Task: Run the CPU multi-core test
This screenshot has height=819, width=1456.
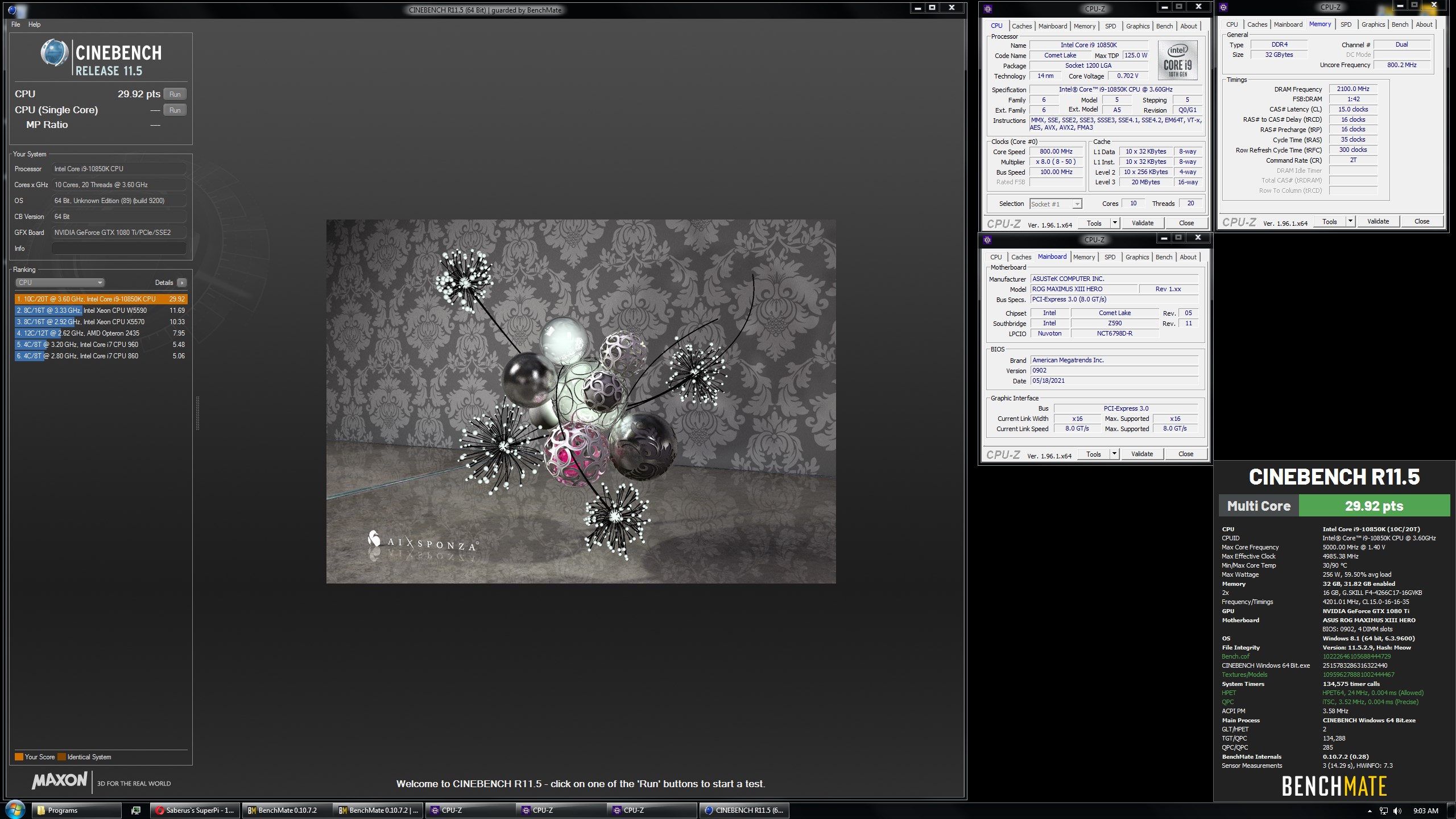Action: 175,94
